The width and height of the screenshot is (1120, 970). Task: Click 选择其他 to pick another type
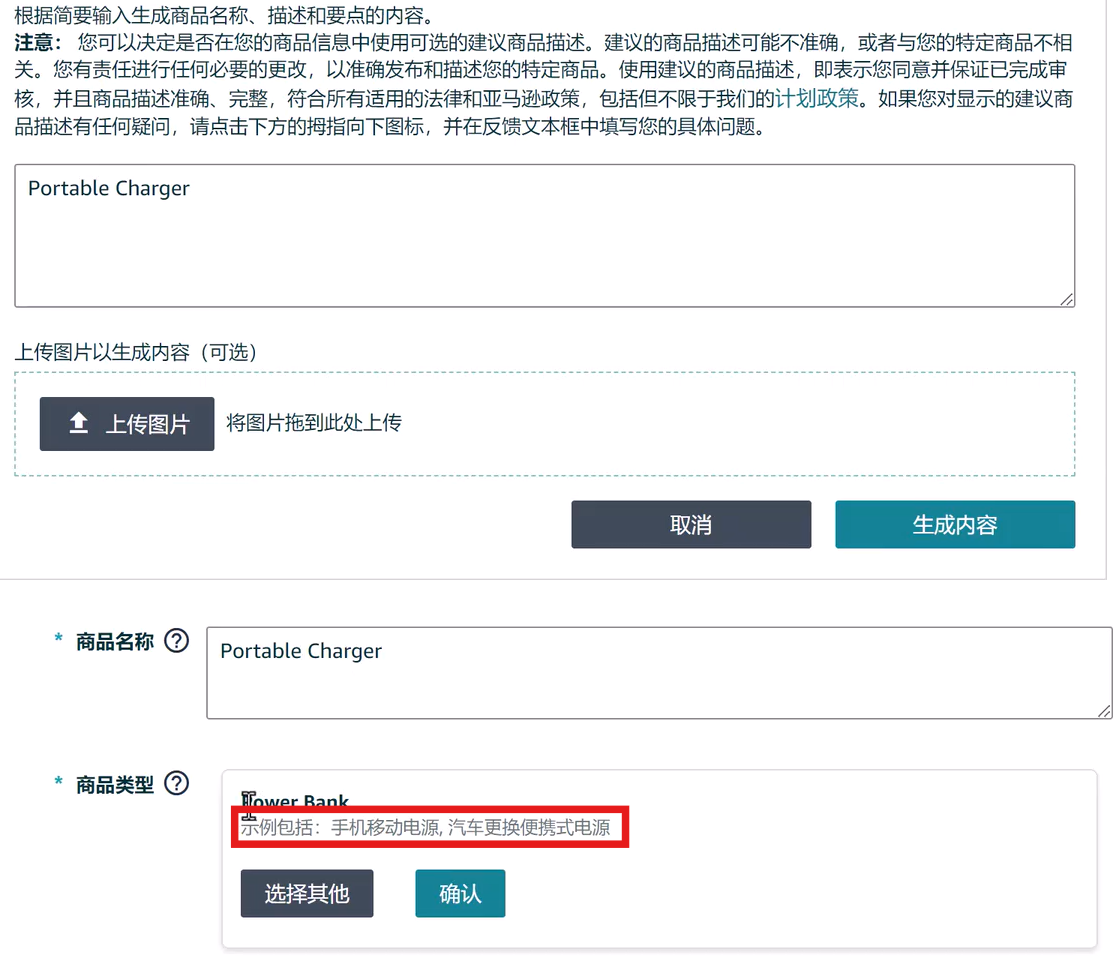tap(307, 893)
